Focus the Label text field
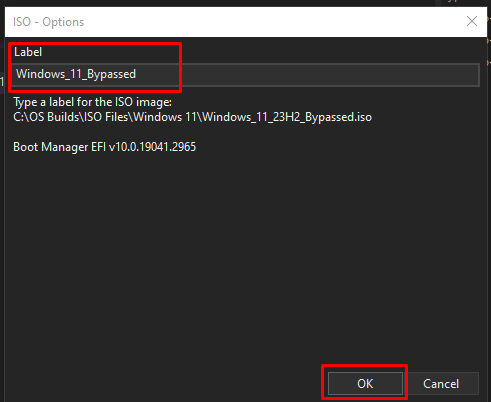The image size is (491, 402). click(246, 74)
